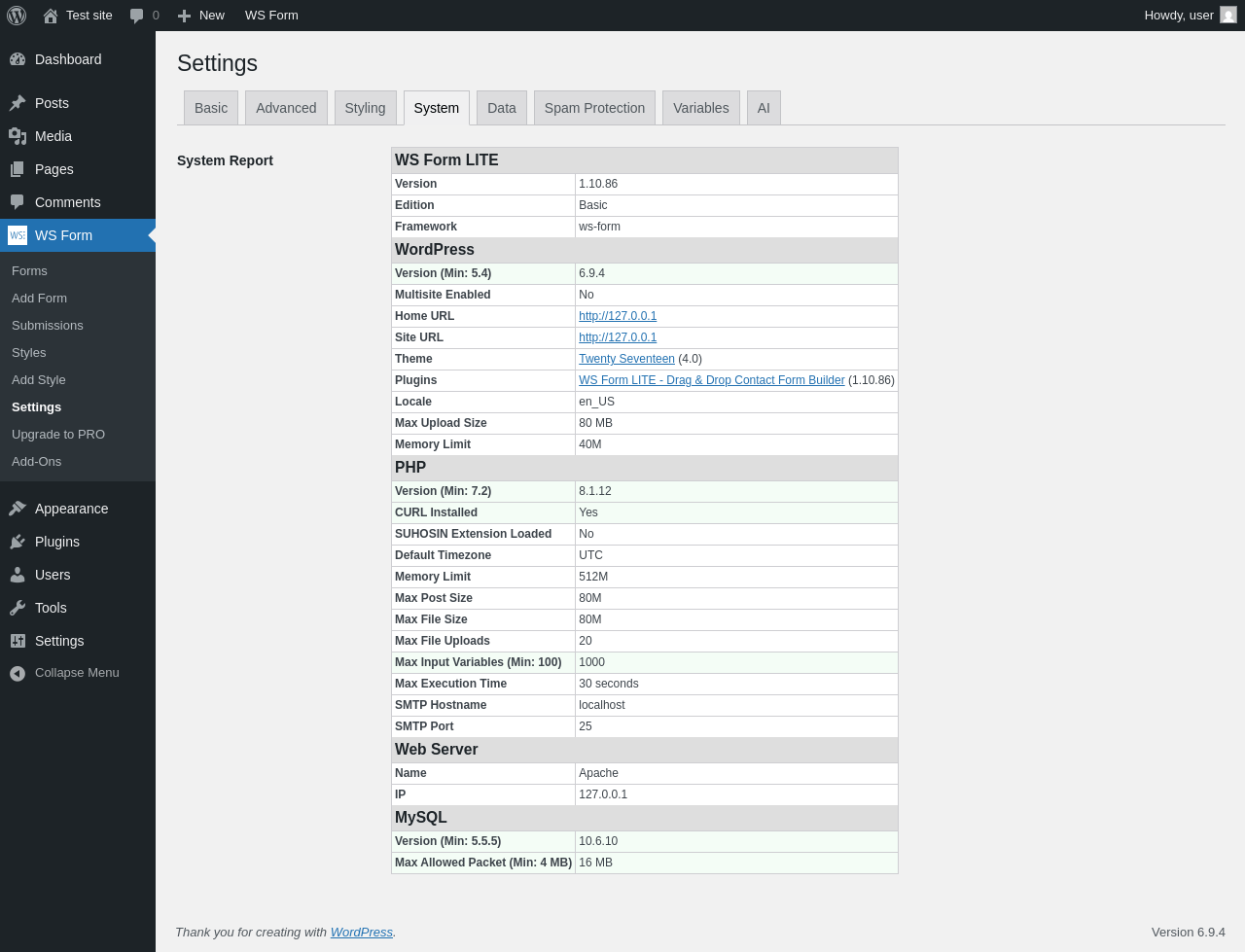Open the Tools wrench icon
Image resolution: width=1245 pixels, height=952 pixels.
[x=18, y=608]
